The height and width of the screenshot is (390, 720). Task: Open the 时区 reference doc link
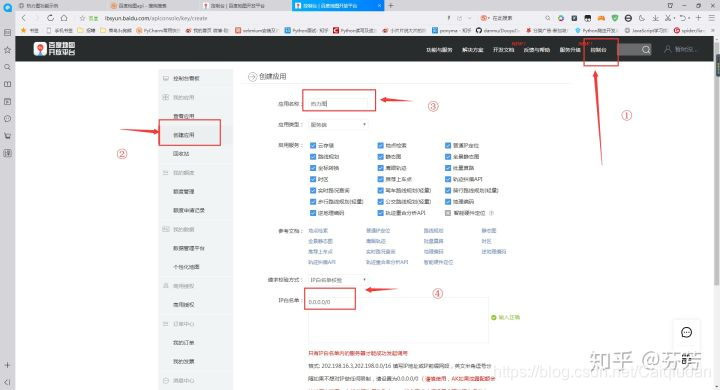pos(486,241)
